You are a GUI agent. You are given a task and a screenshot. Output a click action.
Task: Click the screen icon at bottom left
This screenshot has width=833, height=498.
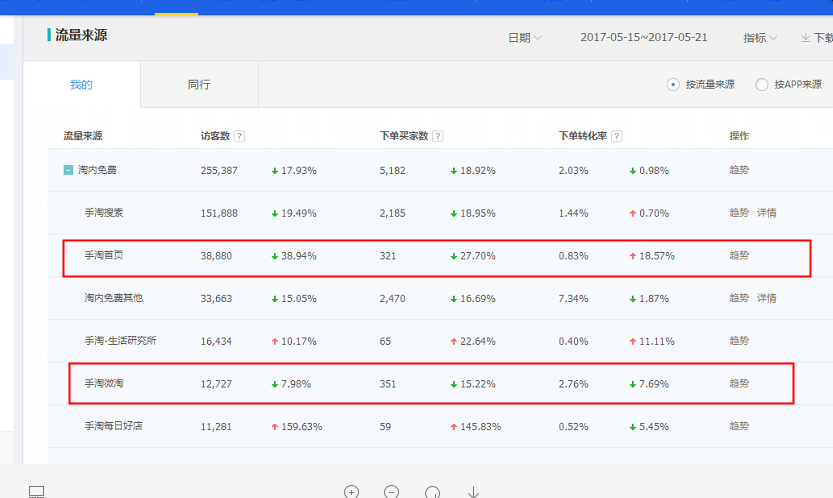(x=37, y=492)
